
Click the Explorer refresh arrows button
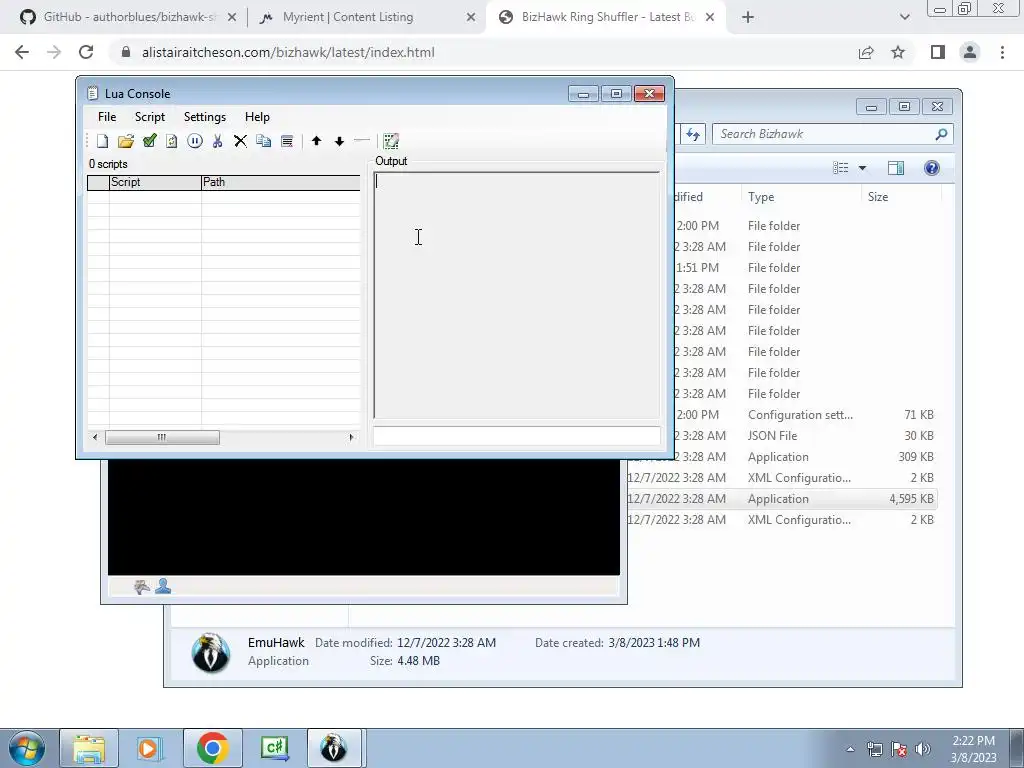(x=693, y=135)
